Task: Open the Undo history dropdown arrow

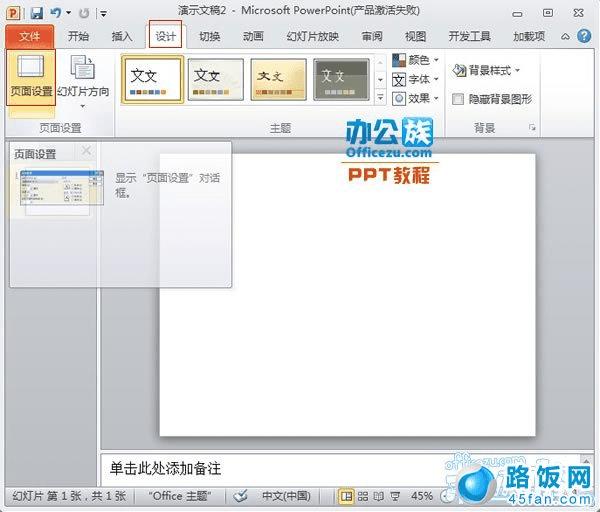Action: (x=68, y=13)
